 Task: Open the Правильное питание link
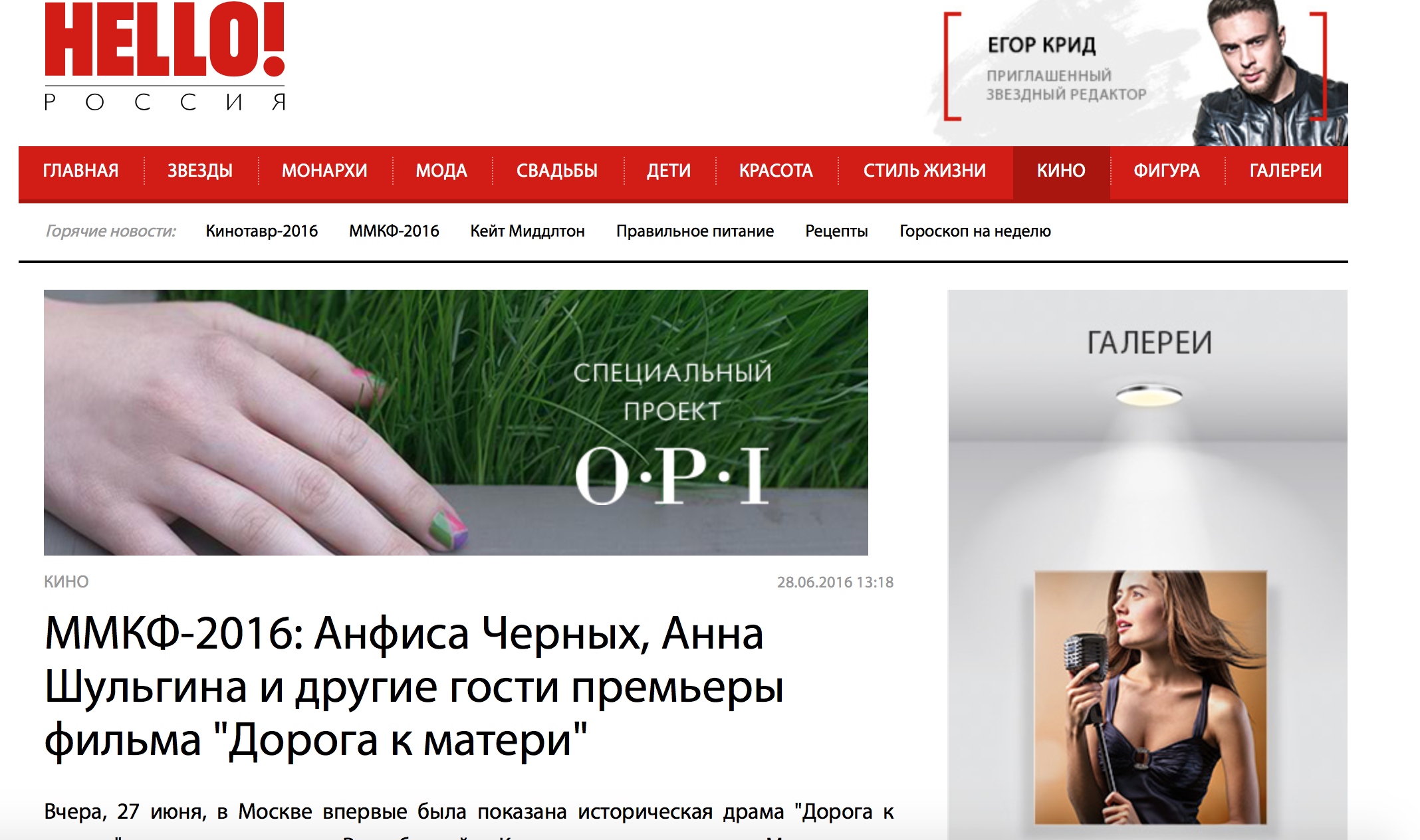pyautogui.click(x=695, y=231)
